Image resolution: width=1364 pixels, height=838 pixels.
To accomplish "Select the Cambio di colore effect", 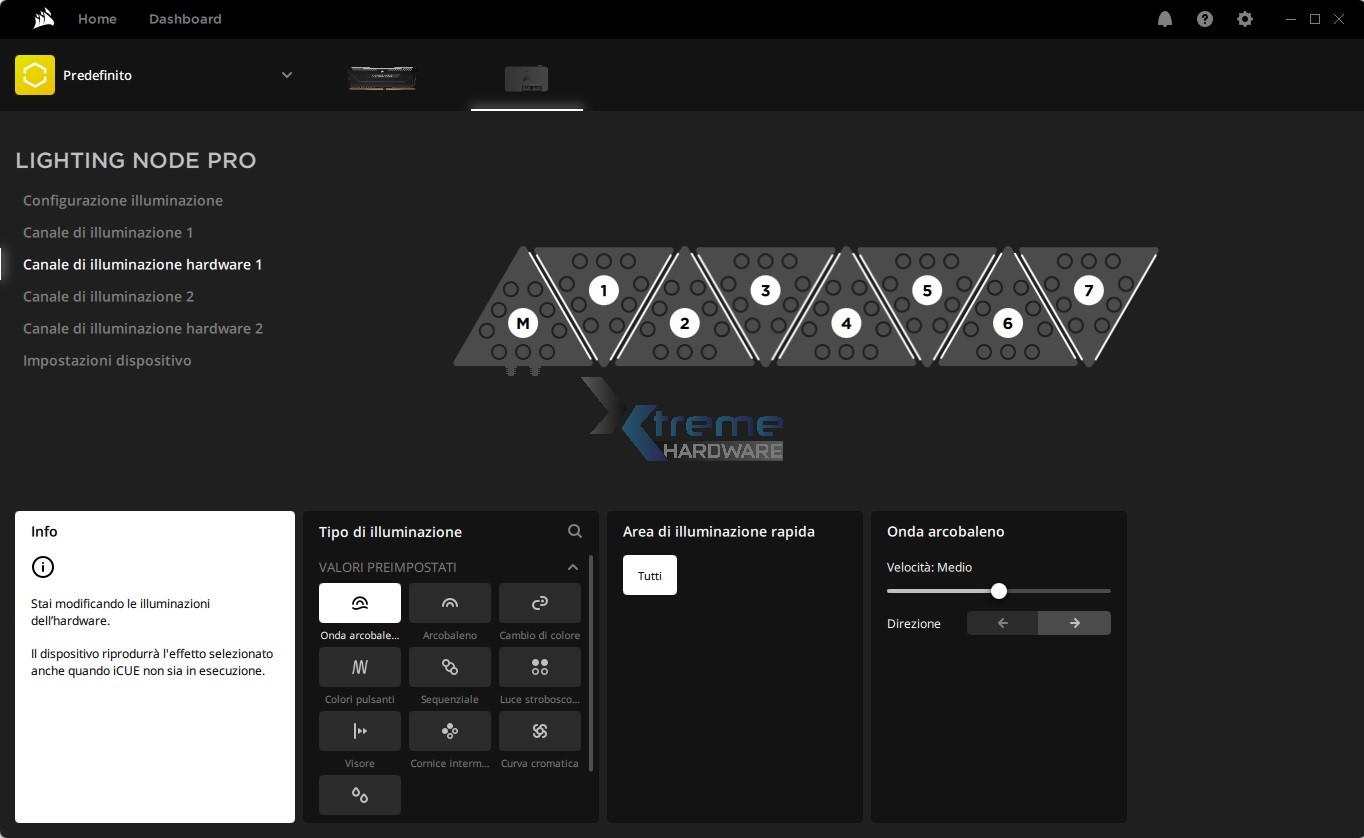I will 539,603.
